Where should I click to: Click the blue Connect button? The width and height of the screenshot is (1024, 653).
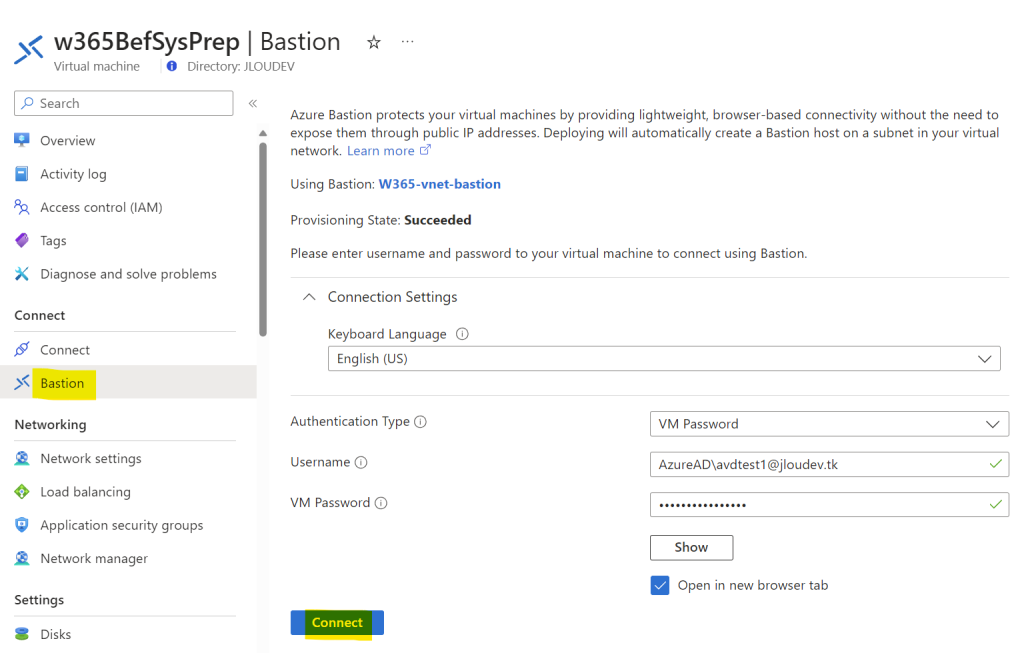pyautogui.click(x=337, y=622)
